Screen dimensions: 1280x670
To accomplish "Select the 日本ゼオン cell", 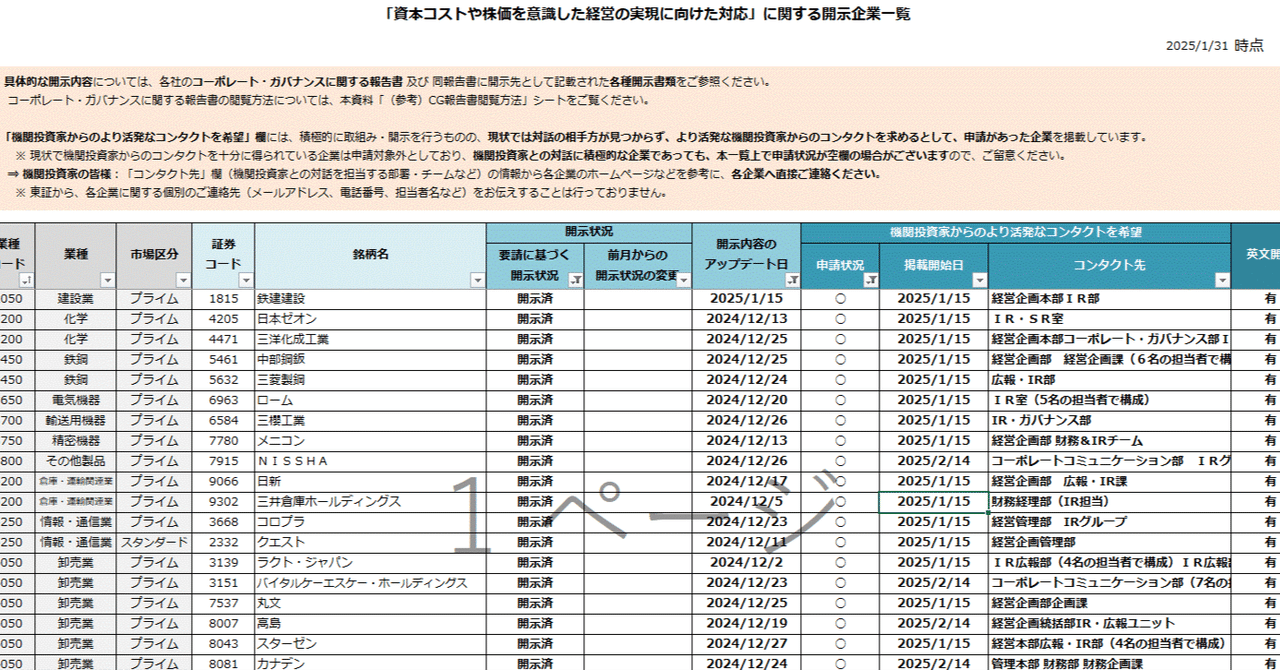I will (370, 319).
